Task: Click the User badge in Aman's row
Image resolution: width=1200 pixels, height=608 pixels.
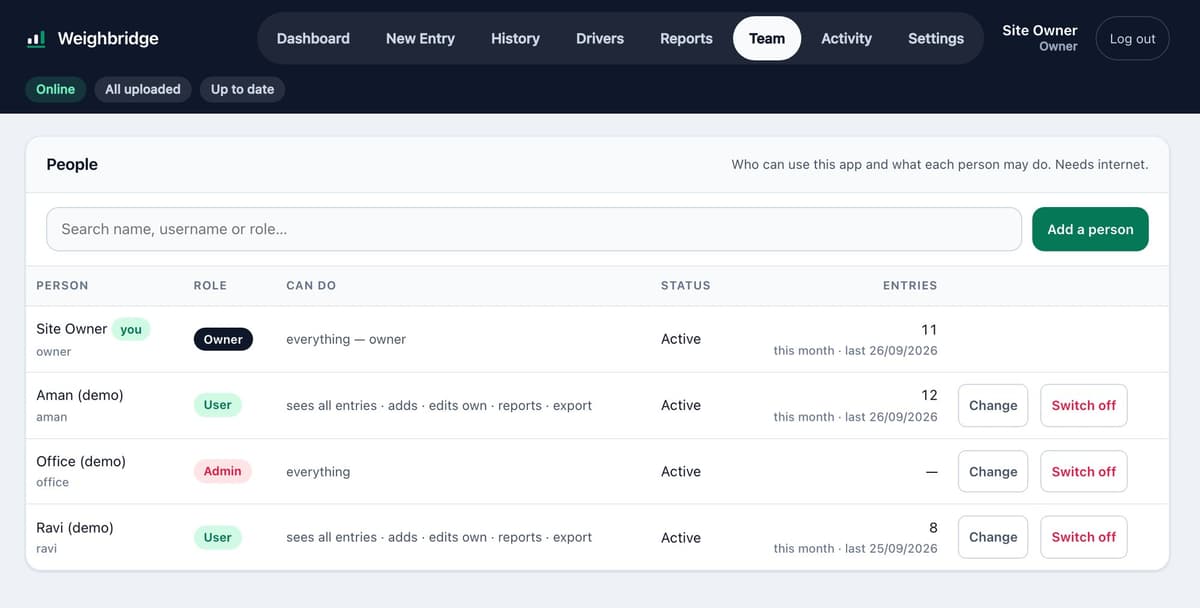Action: pos(217,405)
